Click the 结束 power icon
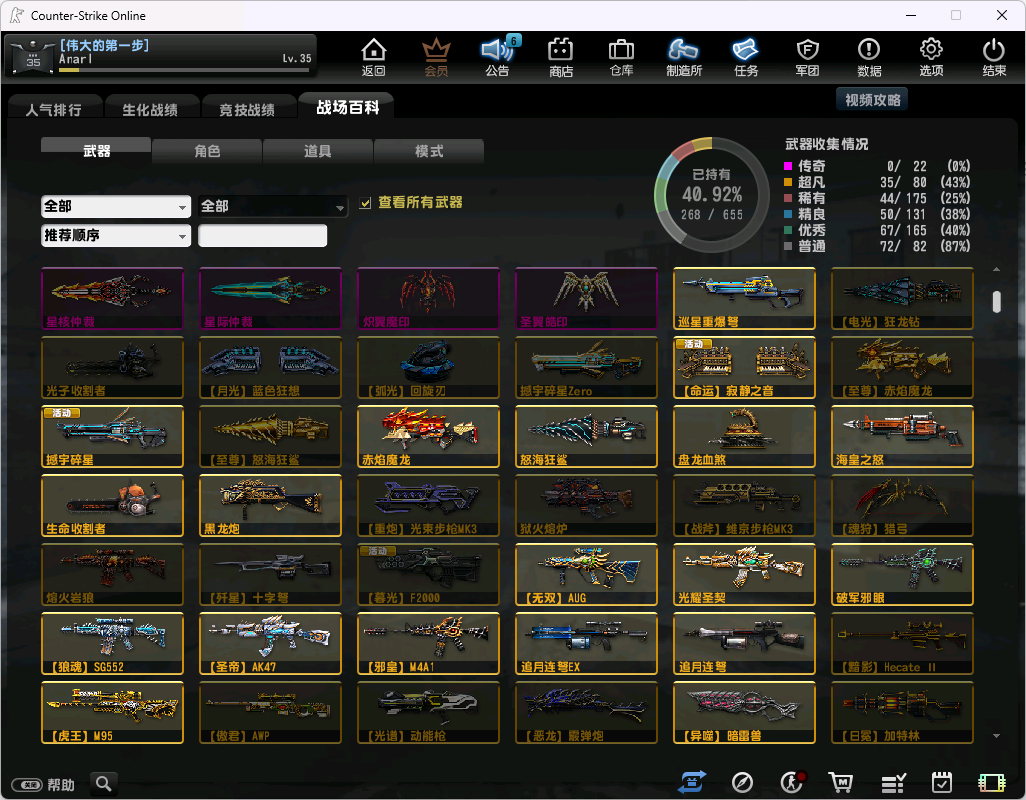1026x800 pixels. [x=993, y=56]
